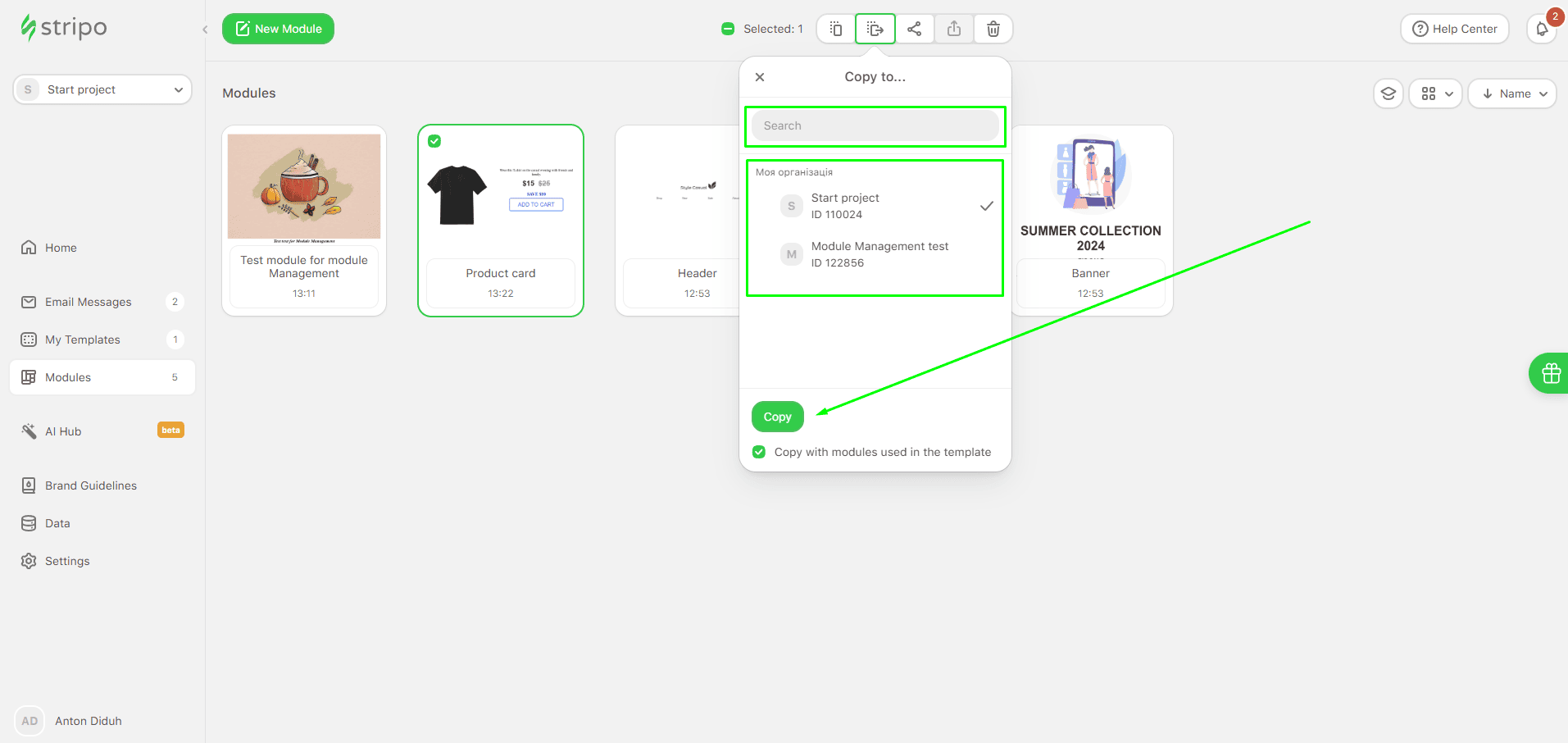
Task: Click the Search field in Copy to popup
Action: (875, 125)
